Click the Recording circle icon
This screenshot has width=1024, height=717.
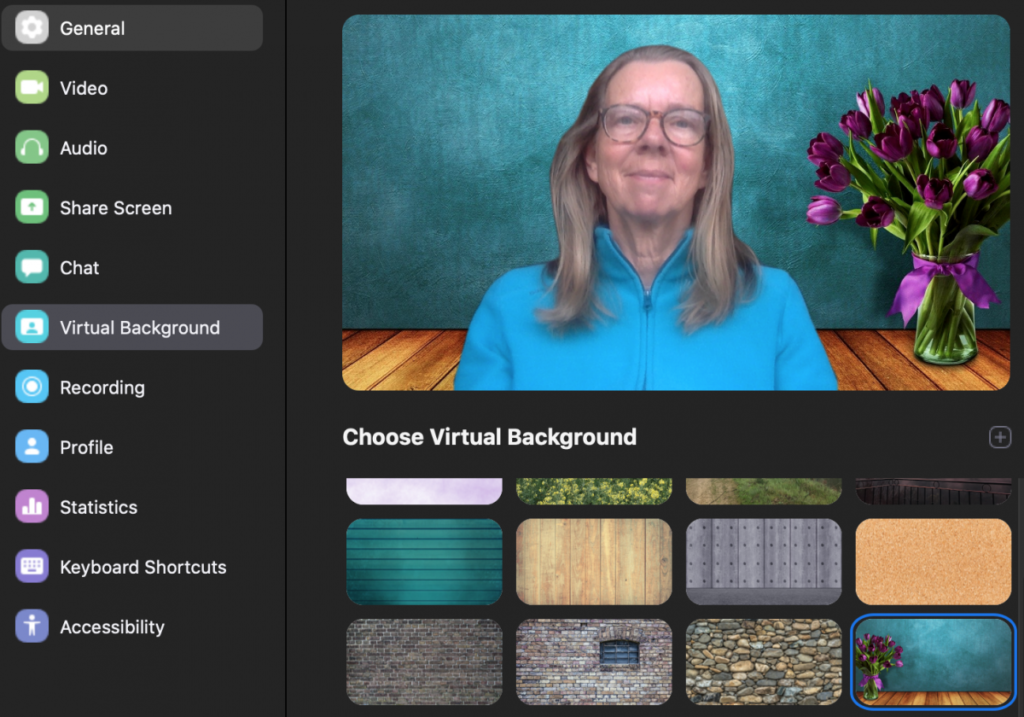[x=32, y=387]
